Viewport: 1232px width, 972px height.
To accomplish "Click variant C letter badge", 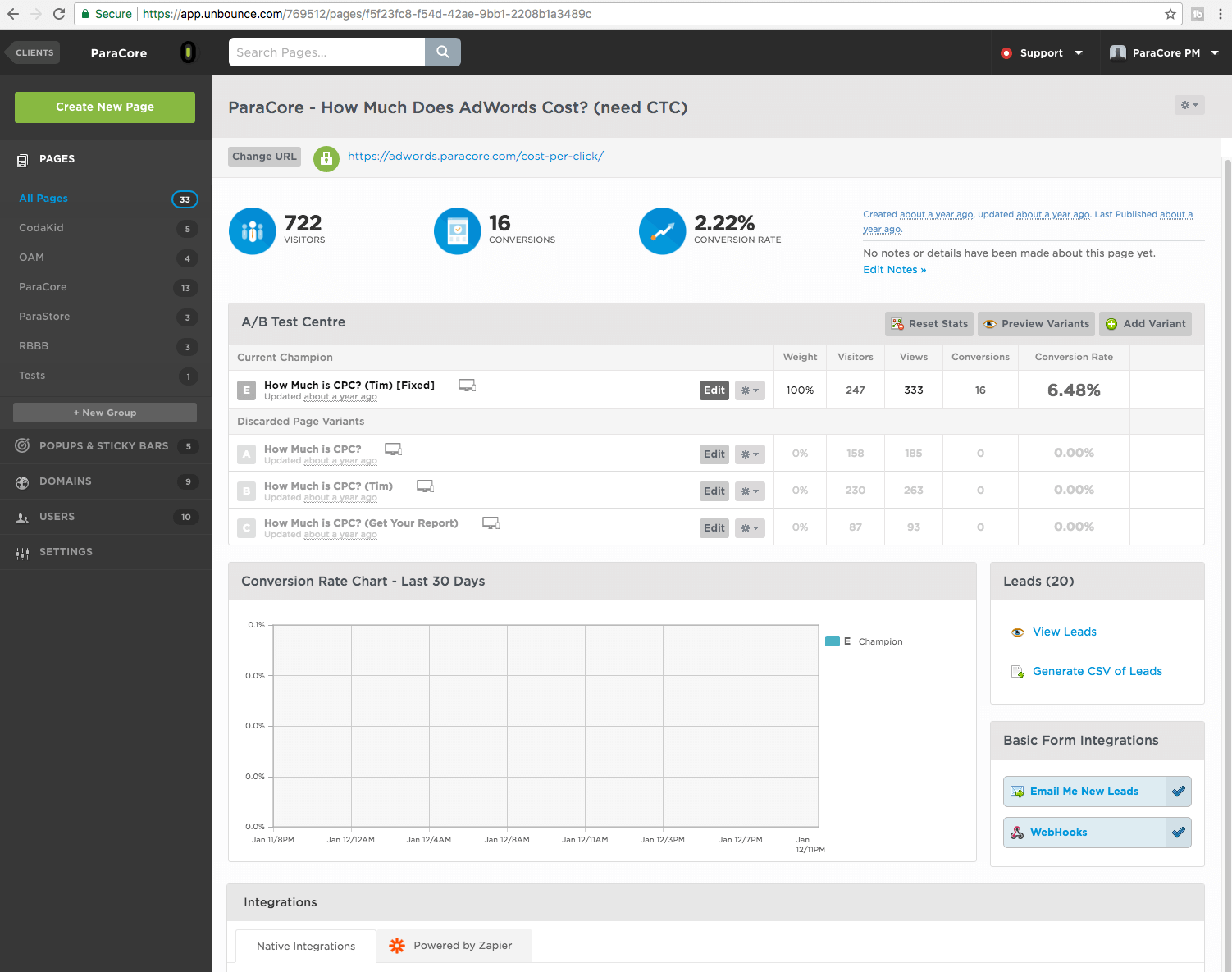I will [x=246, y=528].
